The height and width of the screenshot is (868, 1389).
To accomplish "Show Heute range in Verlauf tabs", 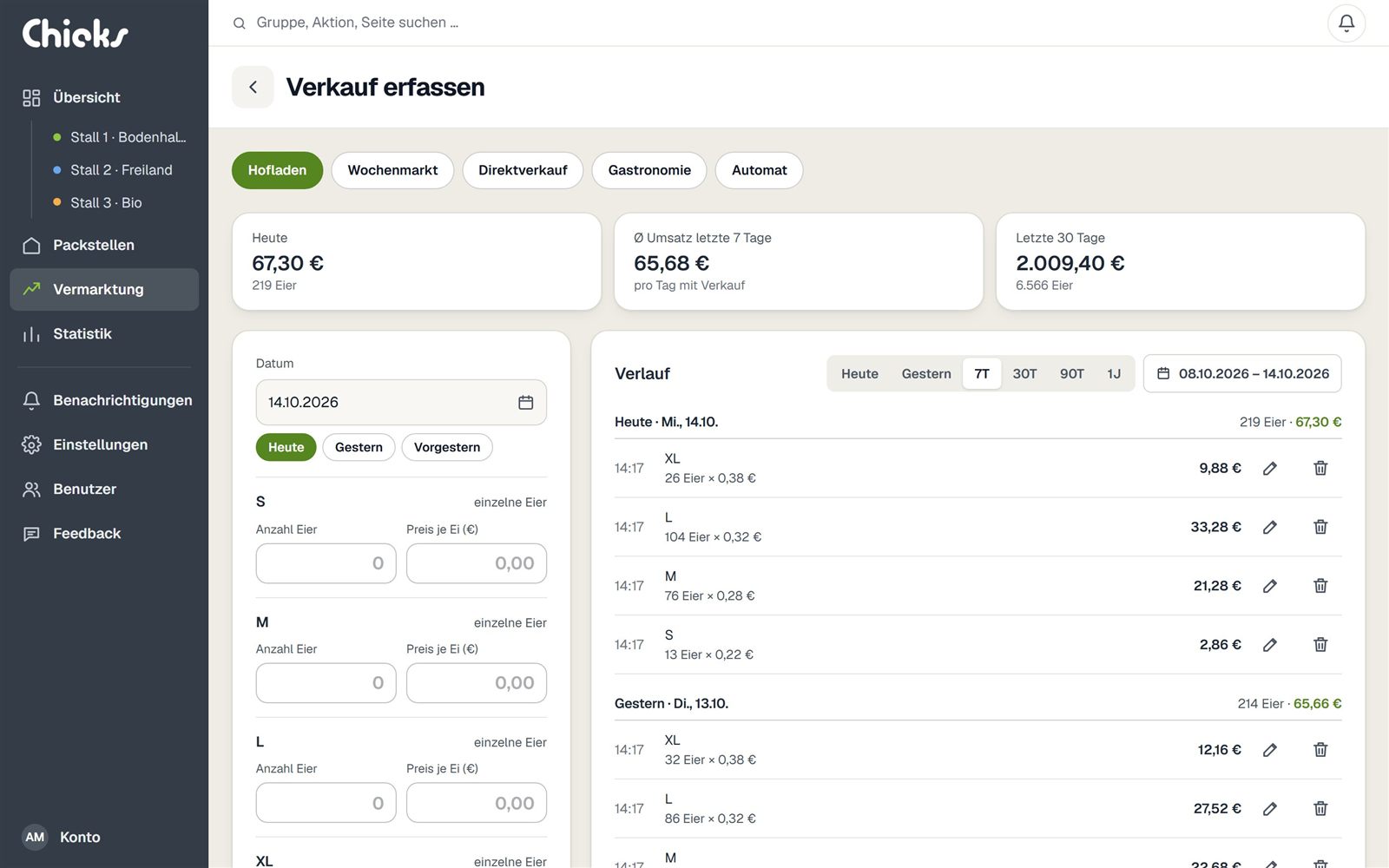I will tap(859, 373).
